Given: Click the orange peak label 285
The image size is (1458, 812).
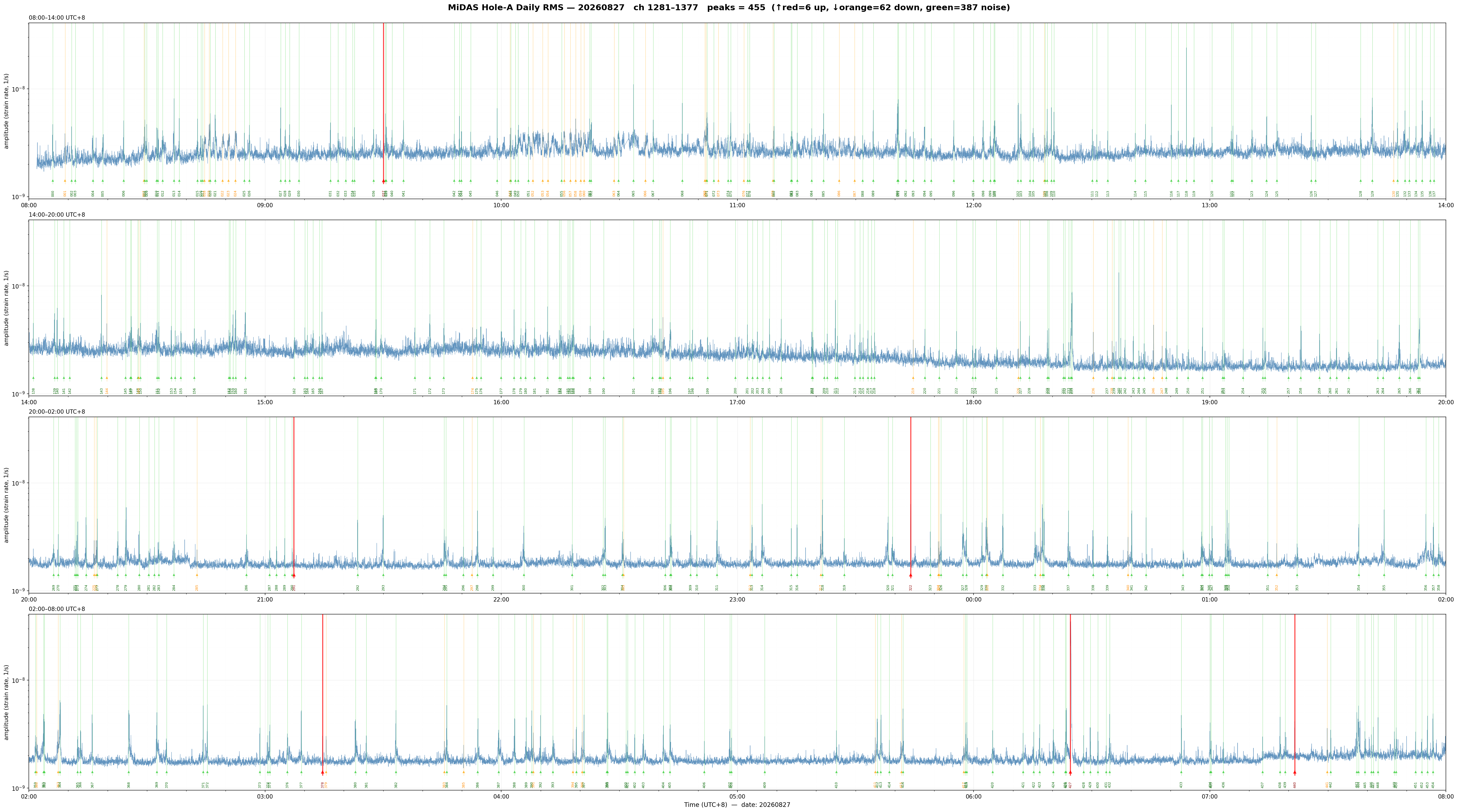Looking at the screenshot, I should tap(197, 588).
